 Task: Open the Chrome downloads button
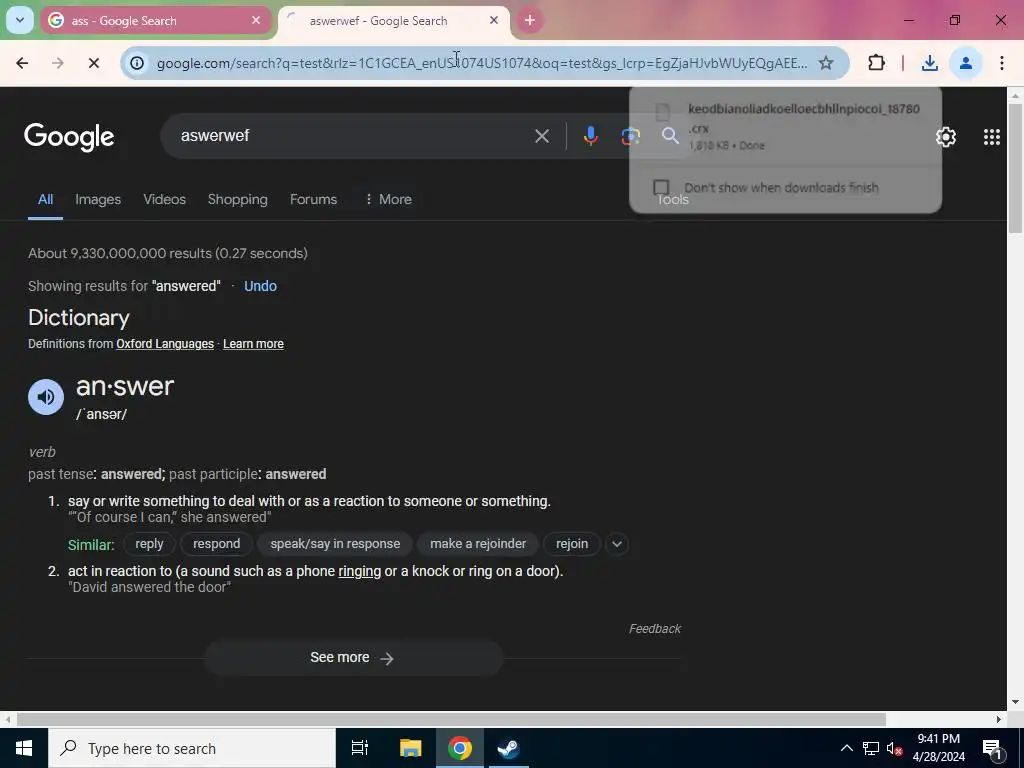point(930,63)
